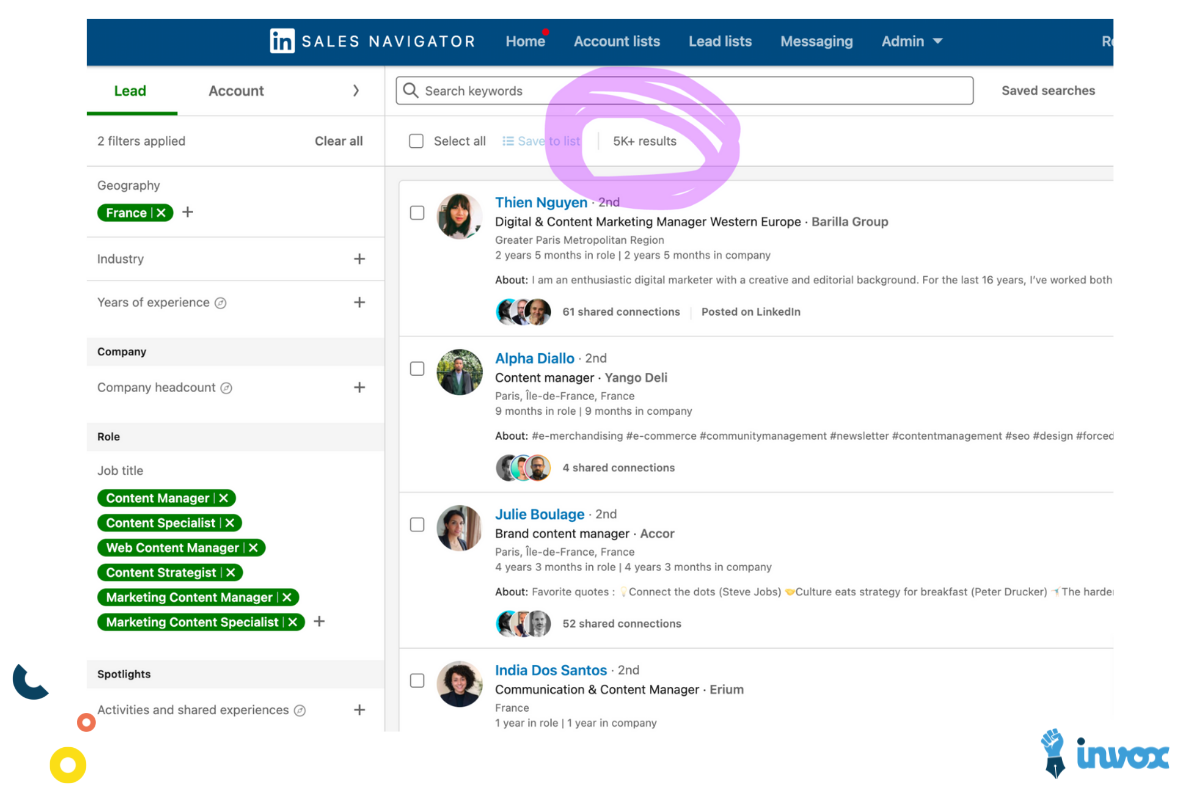
Task: Click the Search keywords field
Action: (x=684, y=91)
